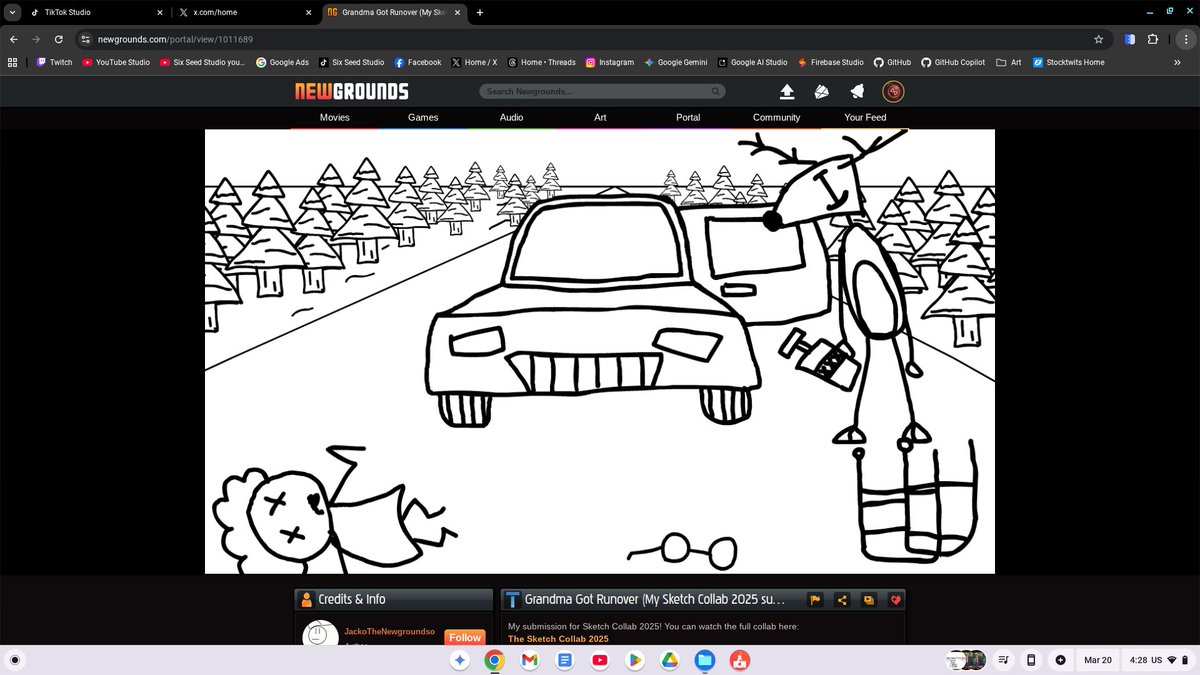This screenshot has height=675, width=1200.
Task: Open the Twitch bookmark
Action: (x=54, y=62)
